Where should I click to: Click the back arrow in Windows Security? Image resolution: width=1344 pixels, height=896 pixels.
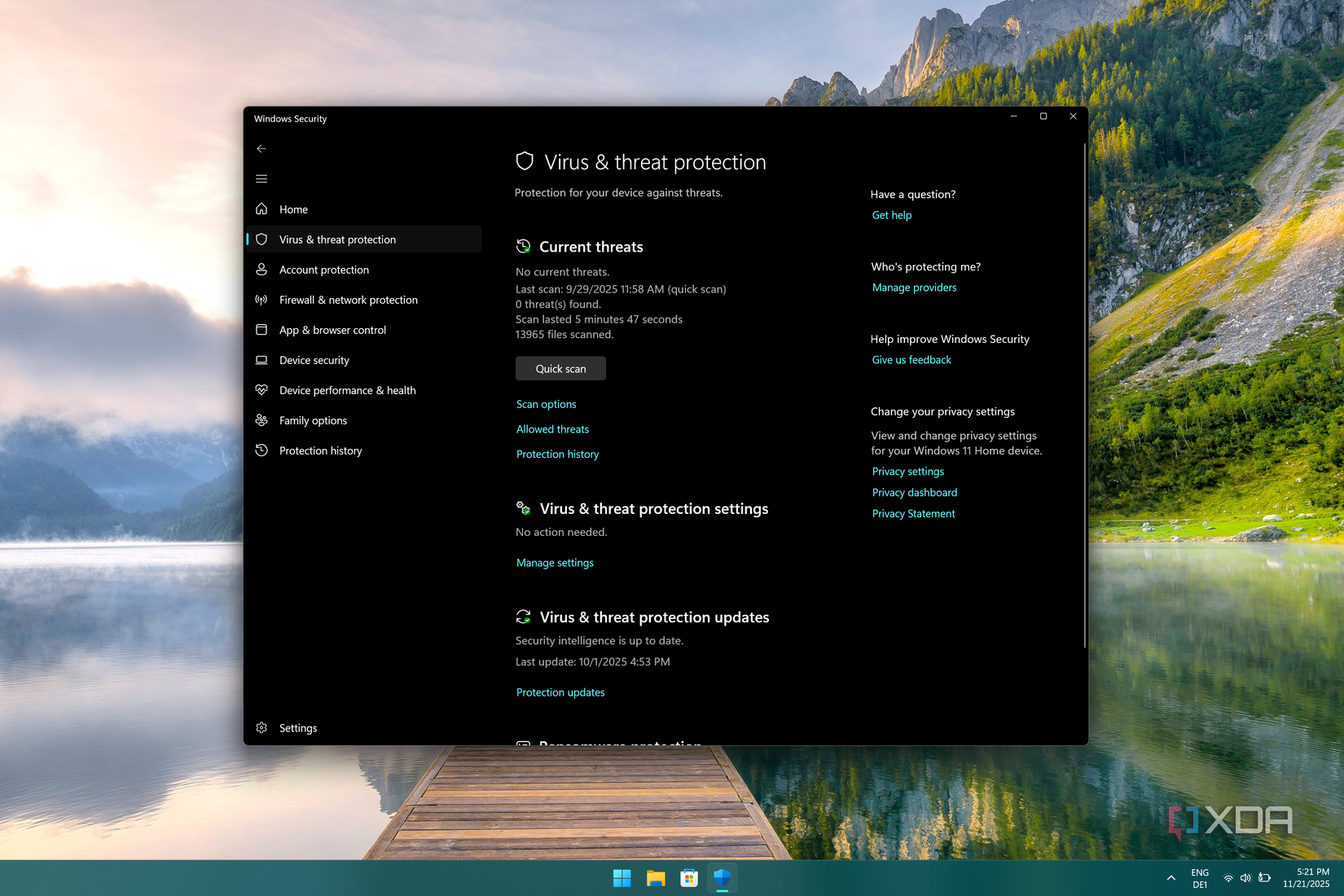click(x=261, y=148)
